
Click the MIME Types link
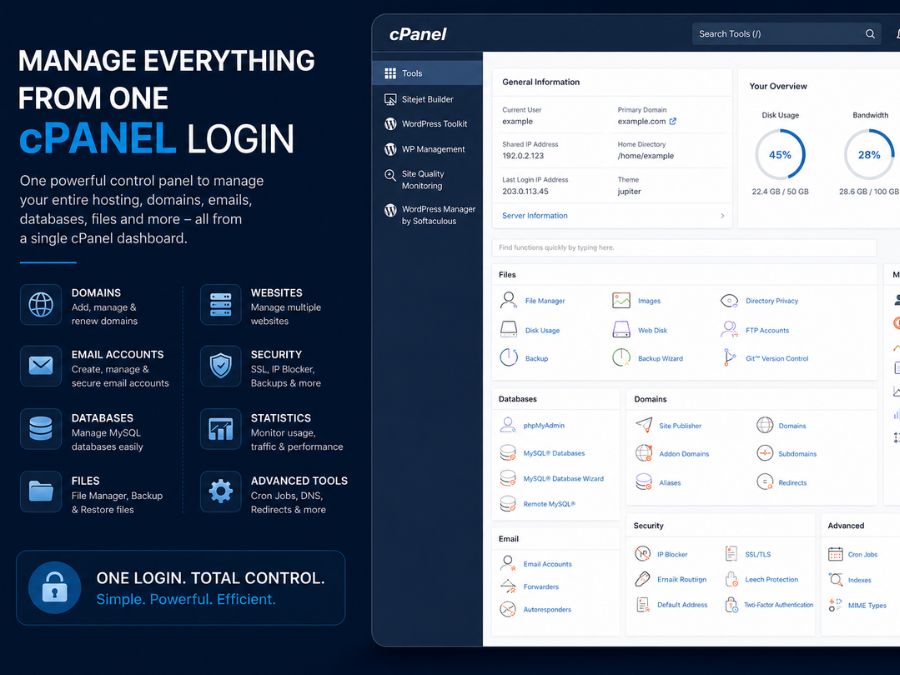(867, 605)
